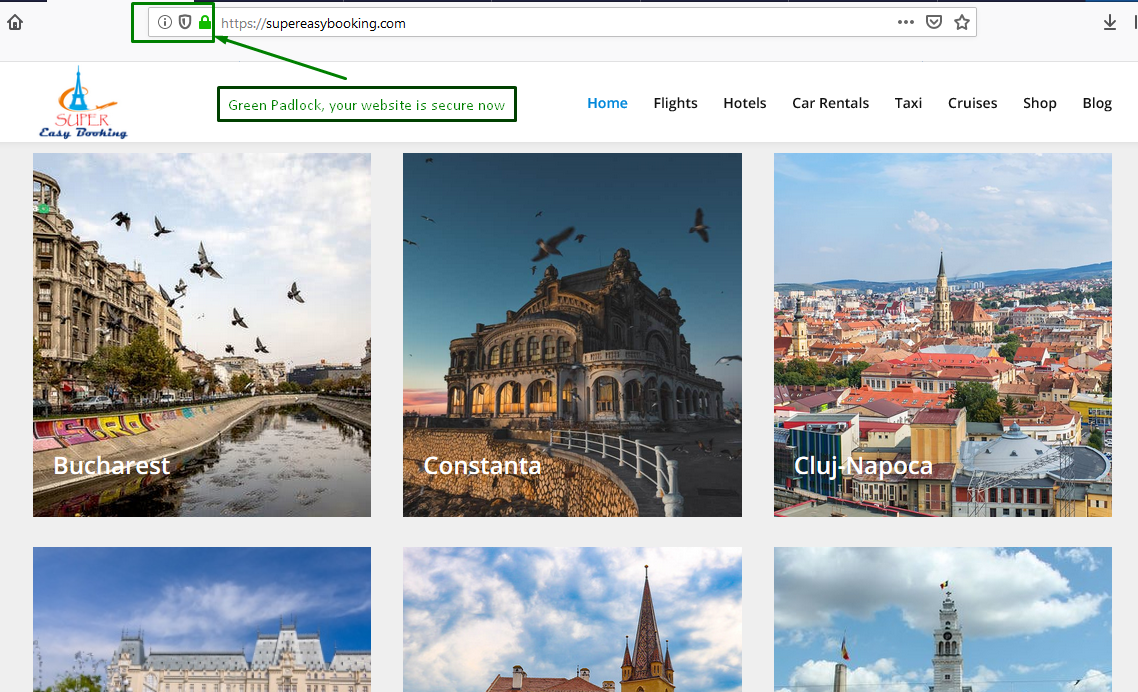Visit the Shop page

pos(1039,103)
